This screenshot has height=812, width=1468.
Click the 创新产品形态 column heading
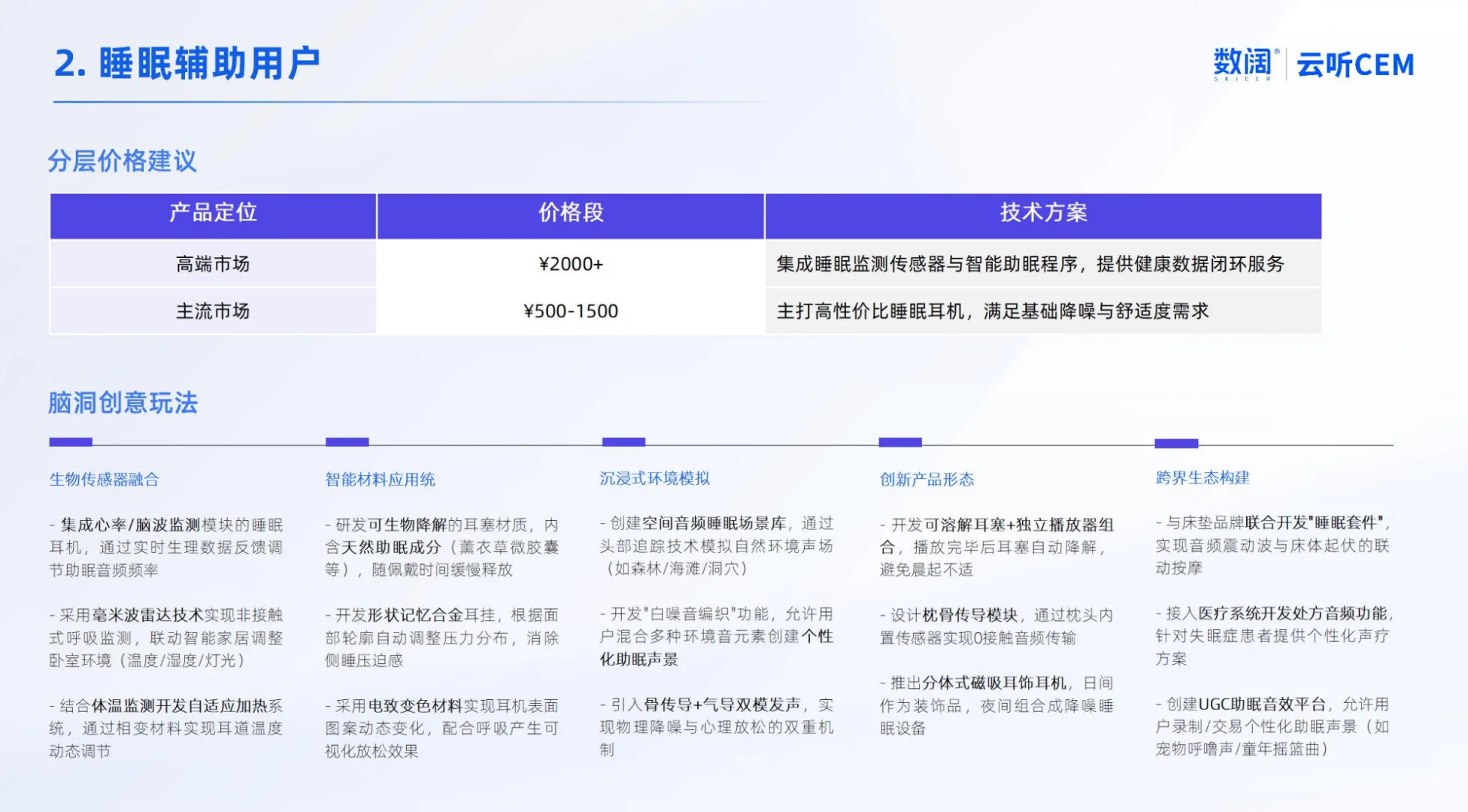[927, 480]
